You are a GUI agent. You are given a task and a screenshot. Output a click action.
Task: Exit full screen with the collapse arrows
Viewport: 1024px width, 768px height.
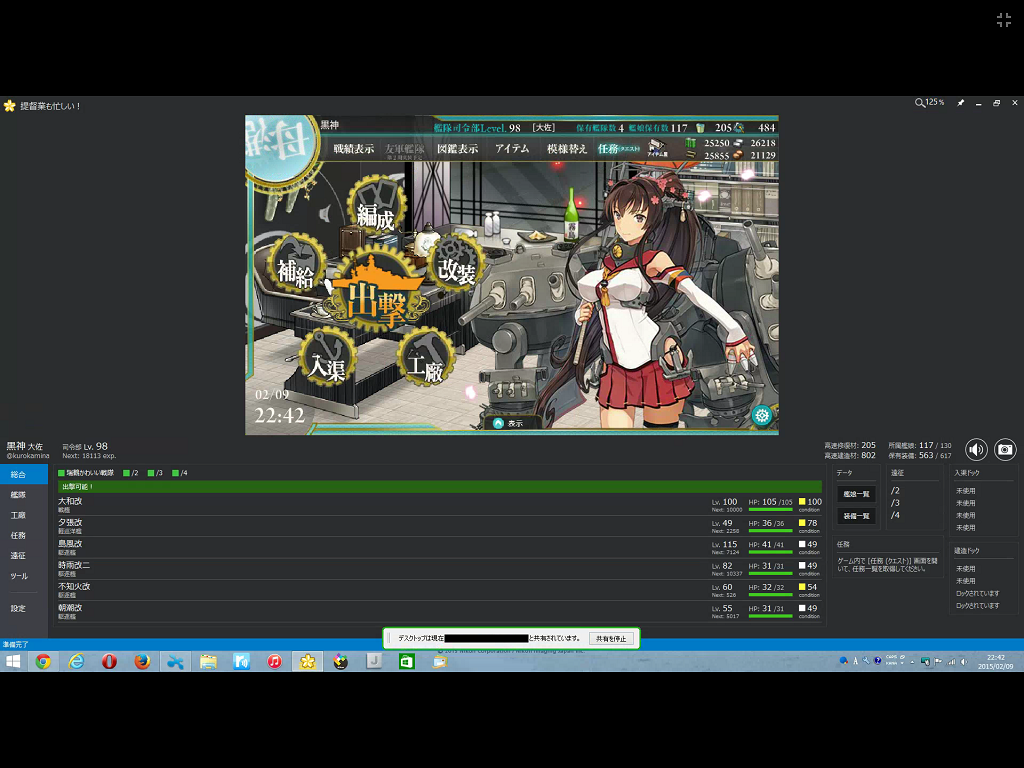(x=1004, y=20)
